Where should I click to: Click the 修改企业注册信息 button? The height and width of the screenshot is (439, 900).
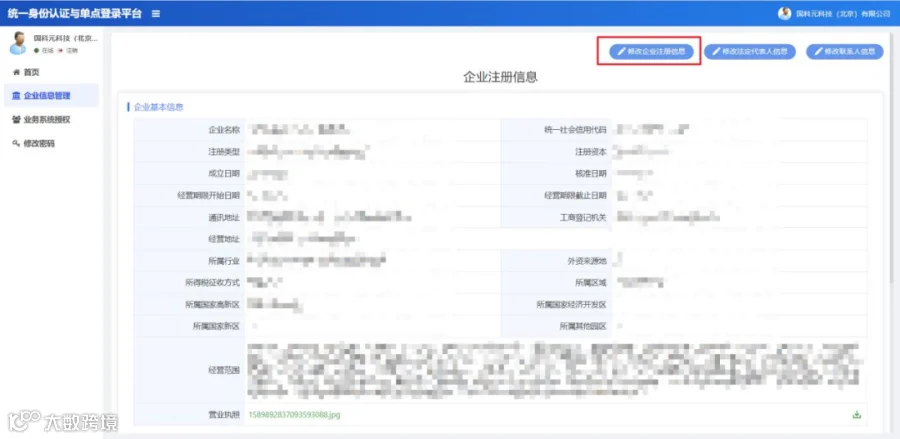pos(651,51)
